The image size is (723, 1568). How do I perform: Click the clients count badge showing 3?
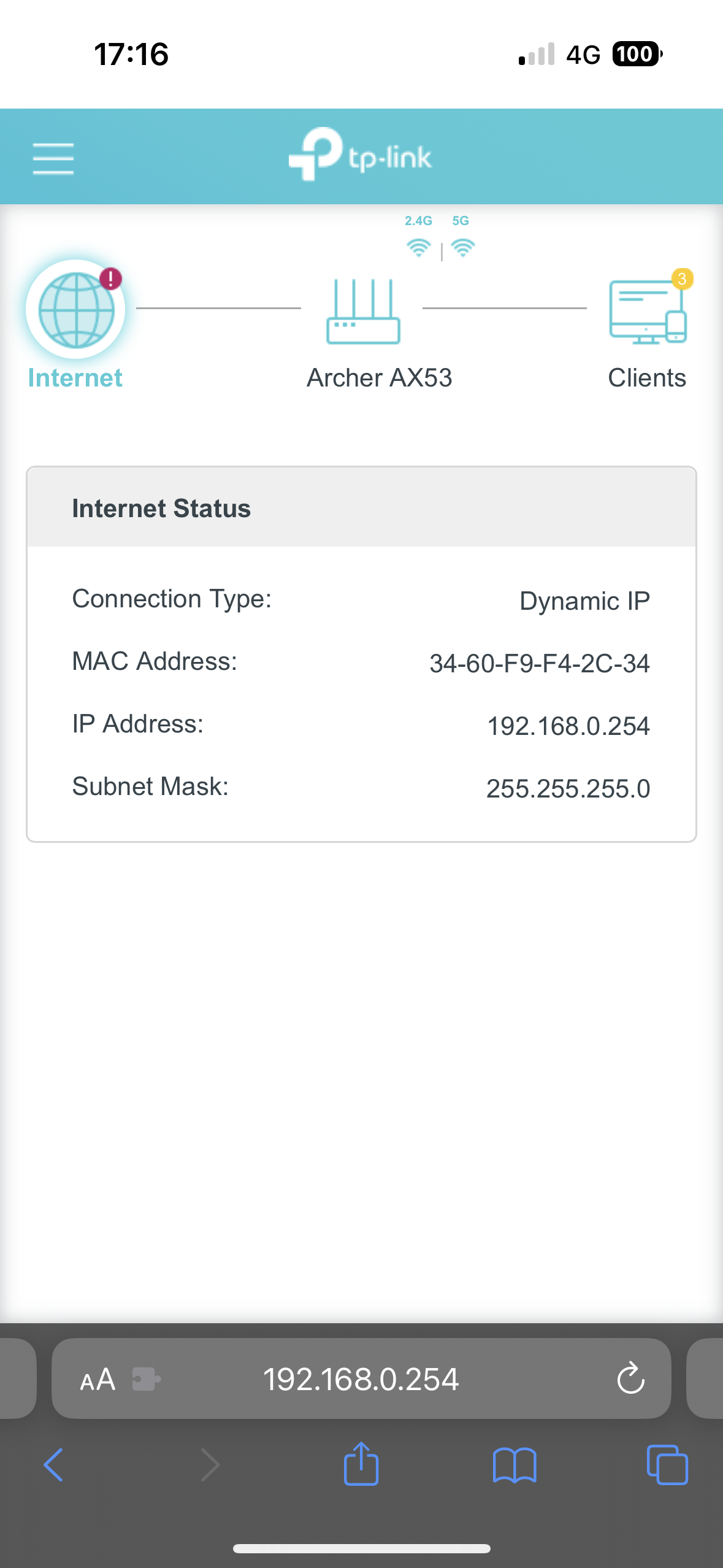tap(681, 278)
